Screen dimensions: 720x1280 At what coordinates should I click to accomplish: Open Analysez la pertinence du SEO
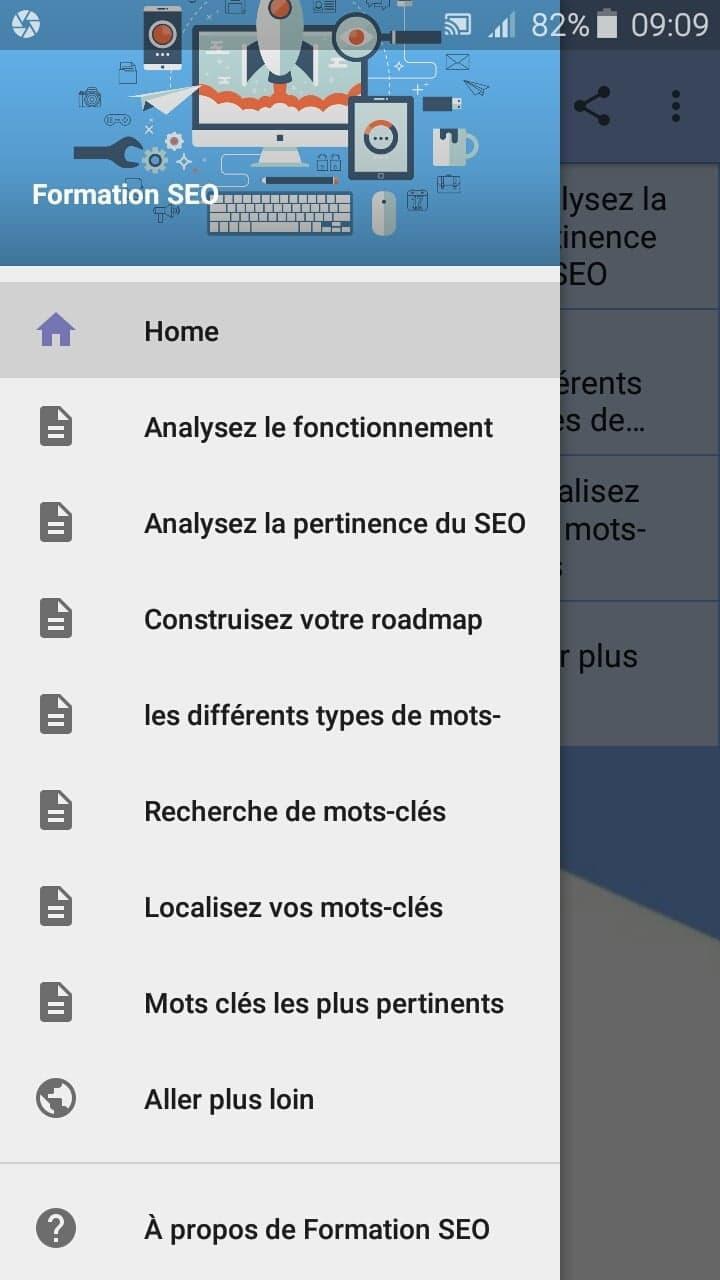(334, 523)
